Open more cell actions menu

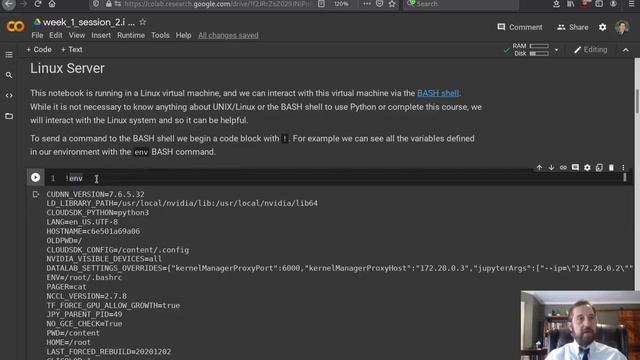tap(623, 168)
